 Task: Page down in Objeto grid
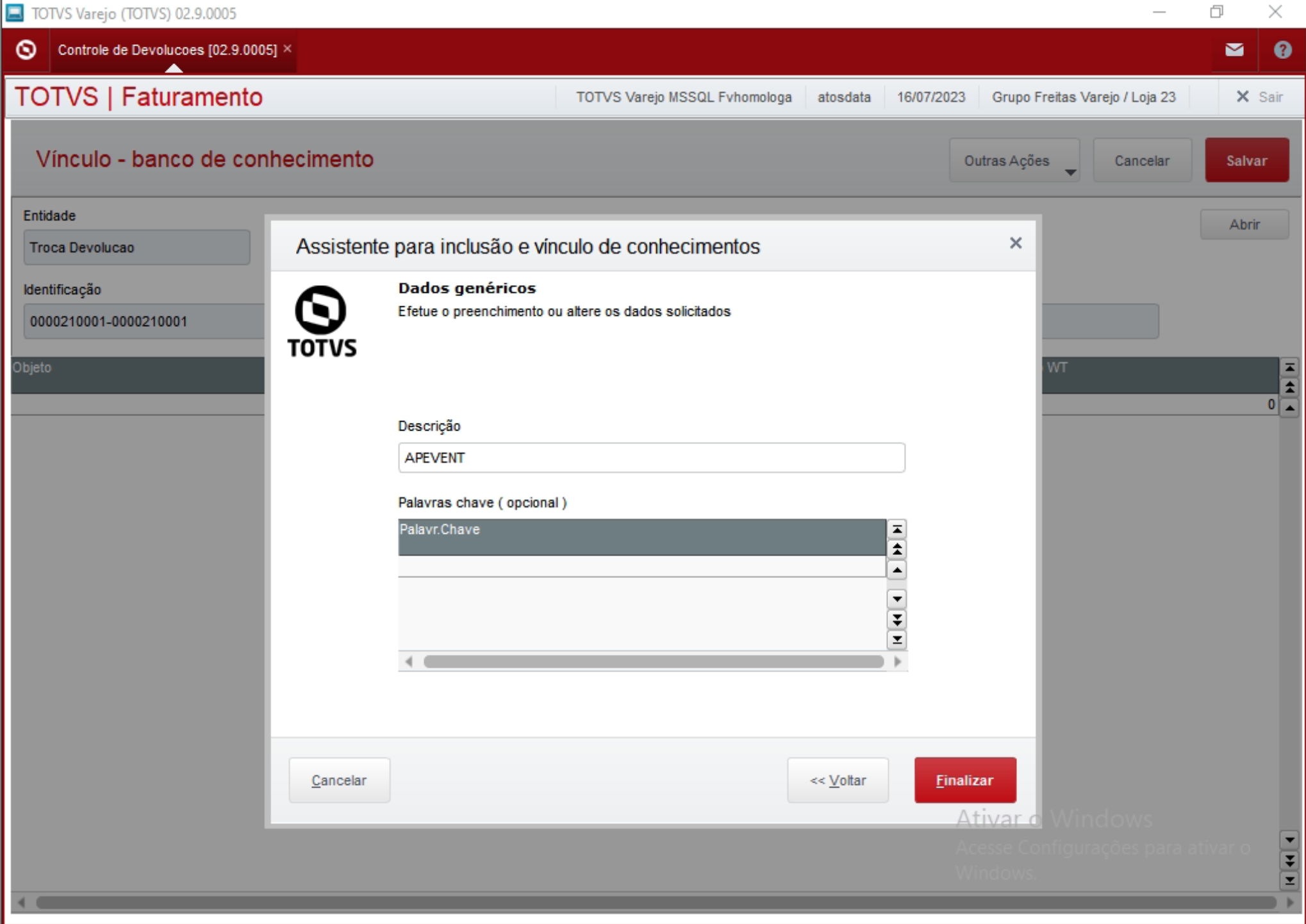pos(1289,860)
